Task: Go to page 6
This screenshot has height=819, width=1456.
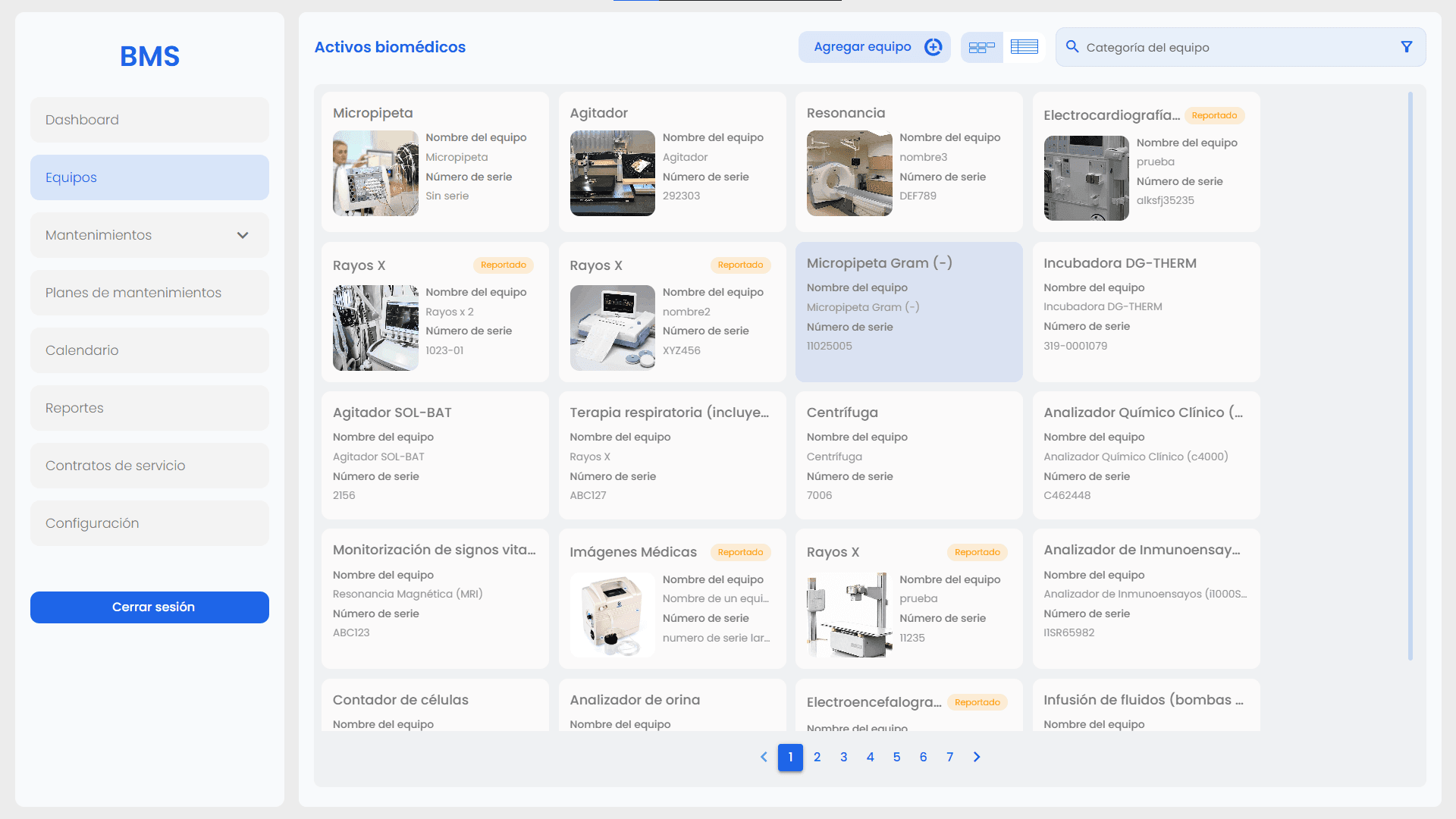Action: tap(923, 758)
